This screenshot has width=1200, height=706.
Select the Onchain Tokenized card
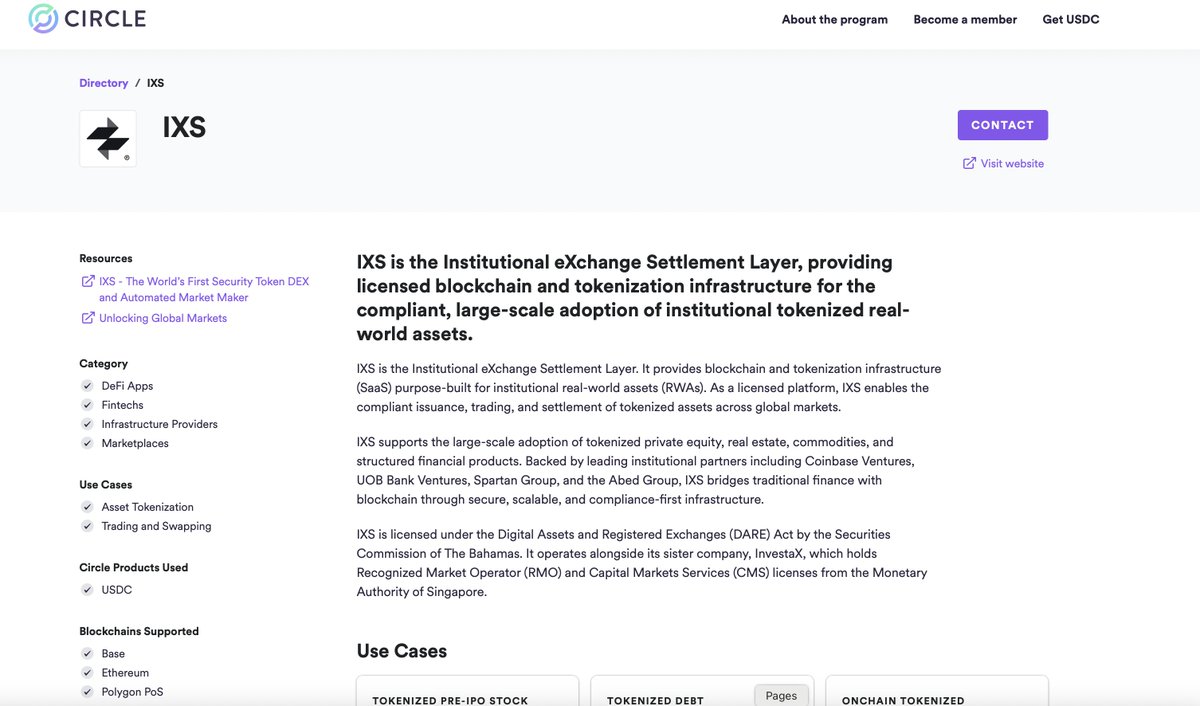[x=936, y=691]
